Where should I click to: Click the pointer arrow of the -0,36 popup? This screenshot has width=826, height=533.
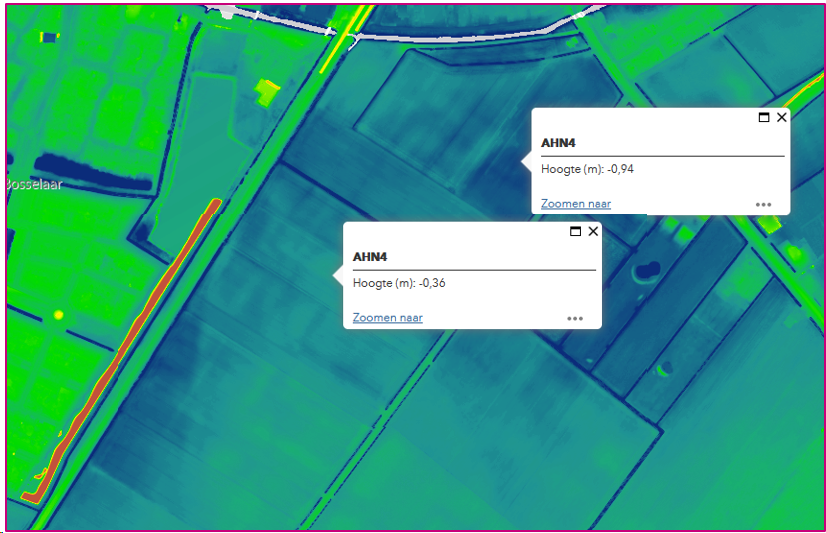[x=338, y=275]
